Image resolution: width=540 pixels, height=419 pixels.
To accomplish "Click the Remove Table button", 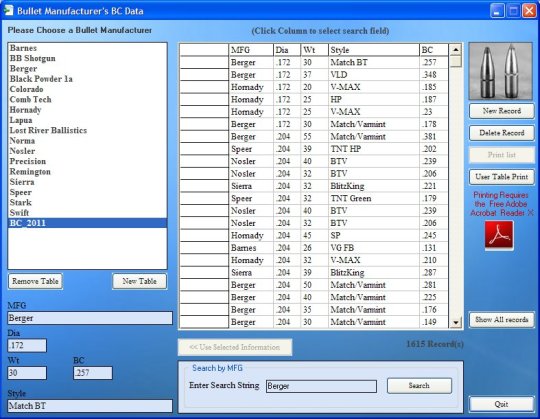I will point(35,281).
